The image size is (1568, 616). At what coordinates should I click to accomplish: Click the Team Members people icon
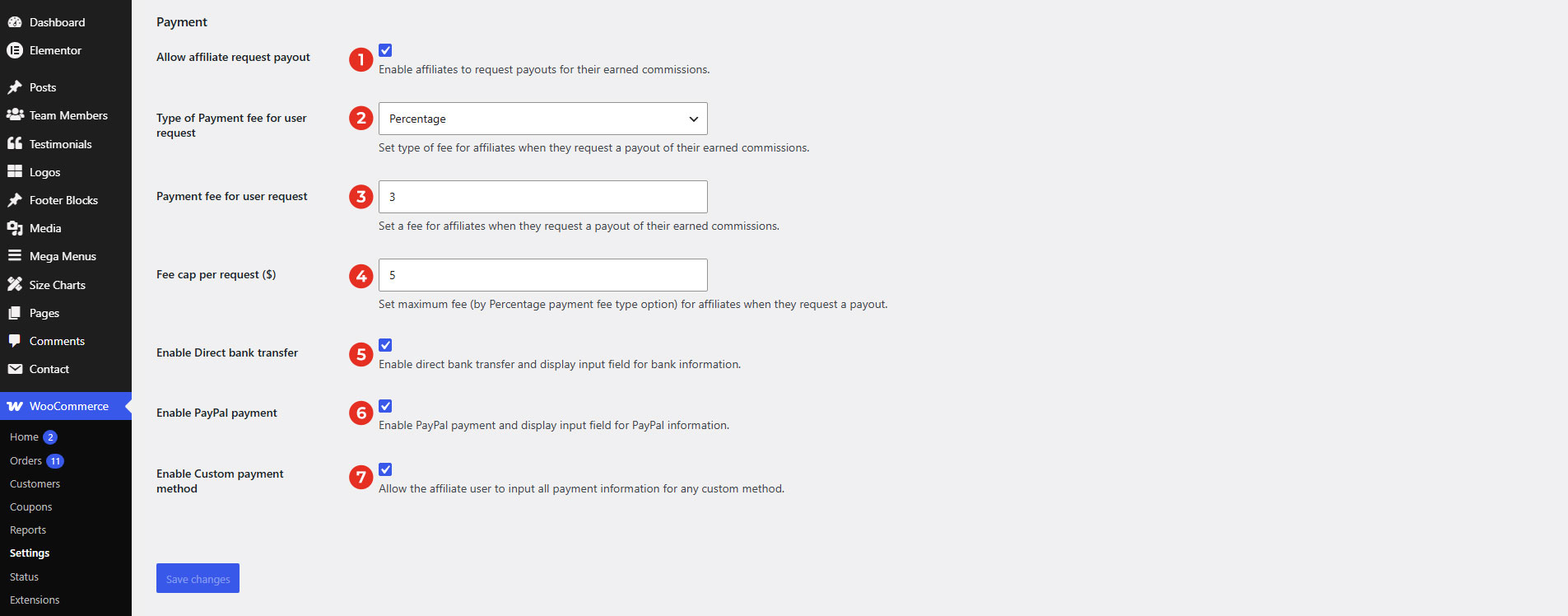click(15, 115)
